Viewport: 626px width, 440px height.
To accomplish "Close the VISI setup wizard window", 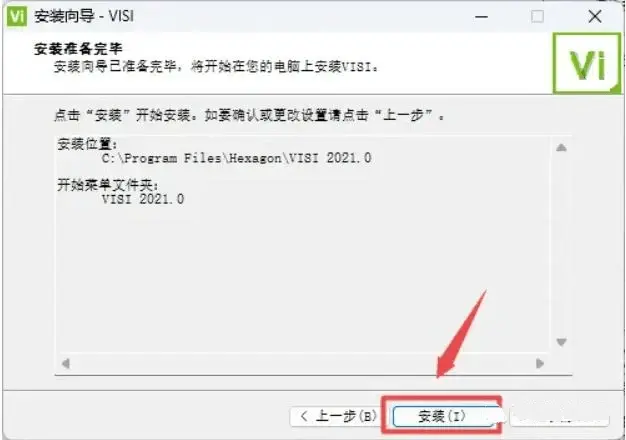I will point(595,17).
